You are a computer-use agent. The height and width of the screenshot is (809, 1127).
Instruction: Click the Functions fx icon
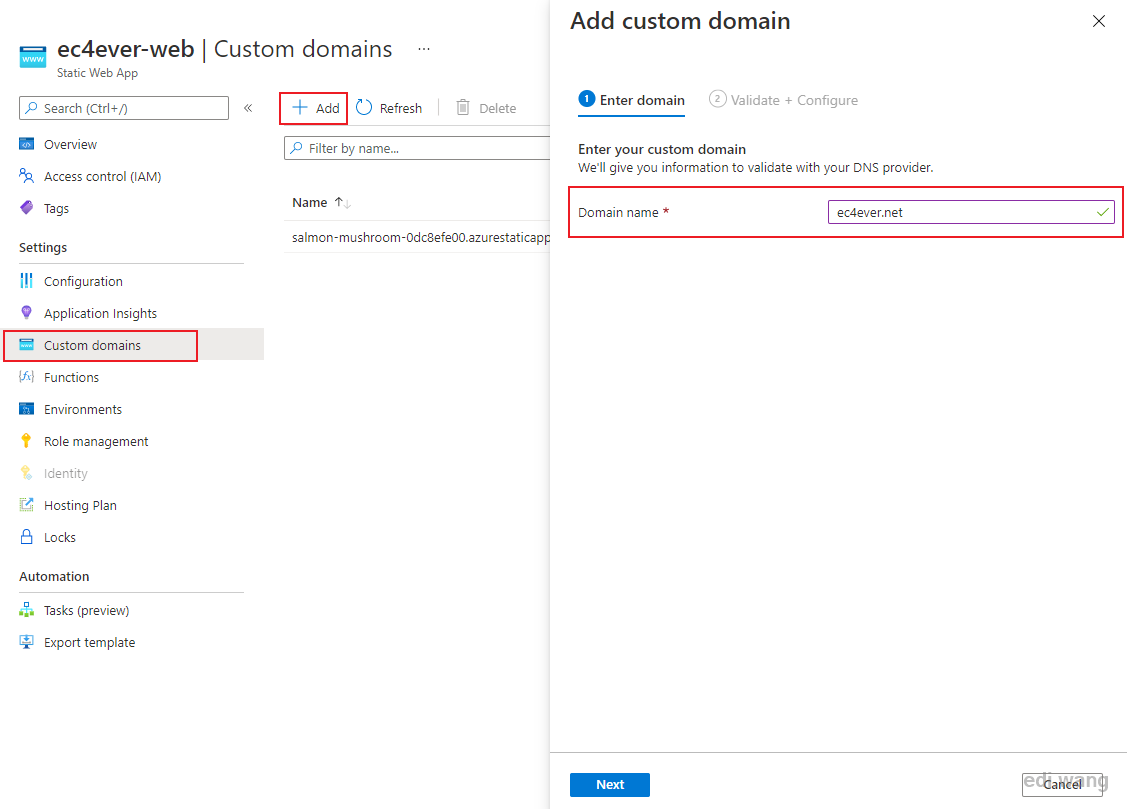click(27, 376)
